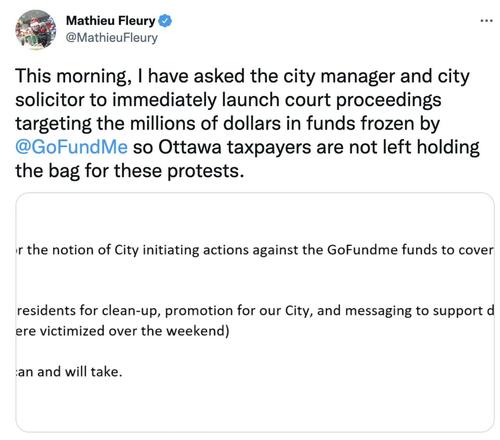Click the words 'Ottawa taxpayers' in the tweet
The width and height of the screenshot is (500, 440).
point(235,147)
